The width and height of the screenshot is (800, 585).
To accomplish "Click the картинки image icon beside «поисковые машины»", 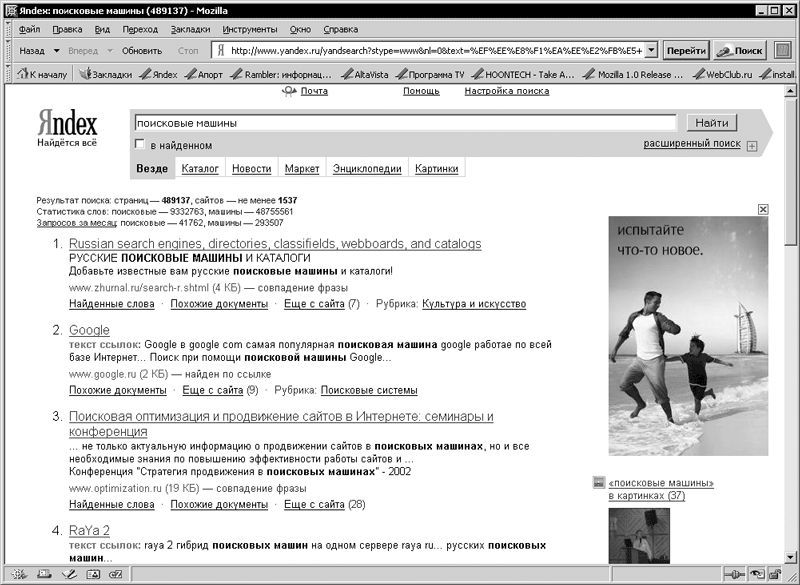I will (598, 482).
